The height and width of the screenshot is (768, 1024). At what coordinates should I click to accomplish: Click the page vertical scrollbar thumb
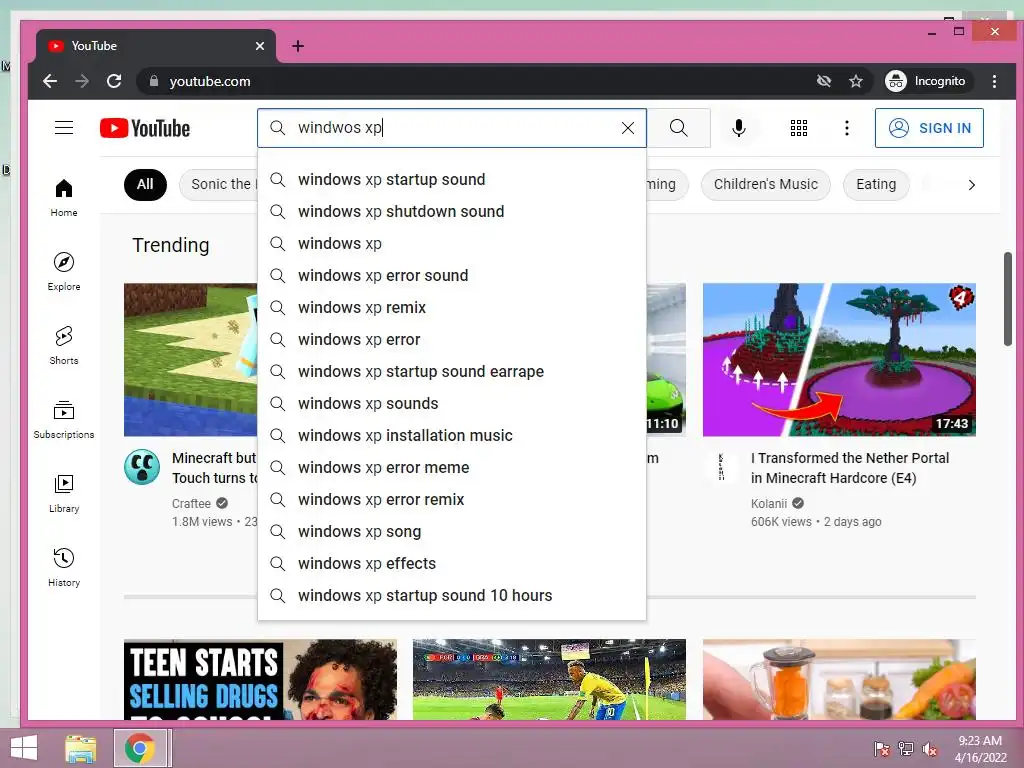tap(1008, 298)
